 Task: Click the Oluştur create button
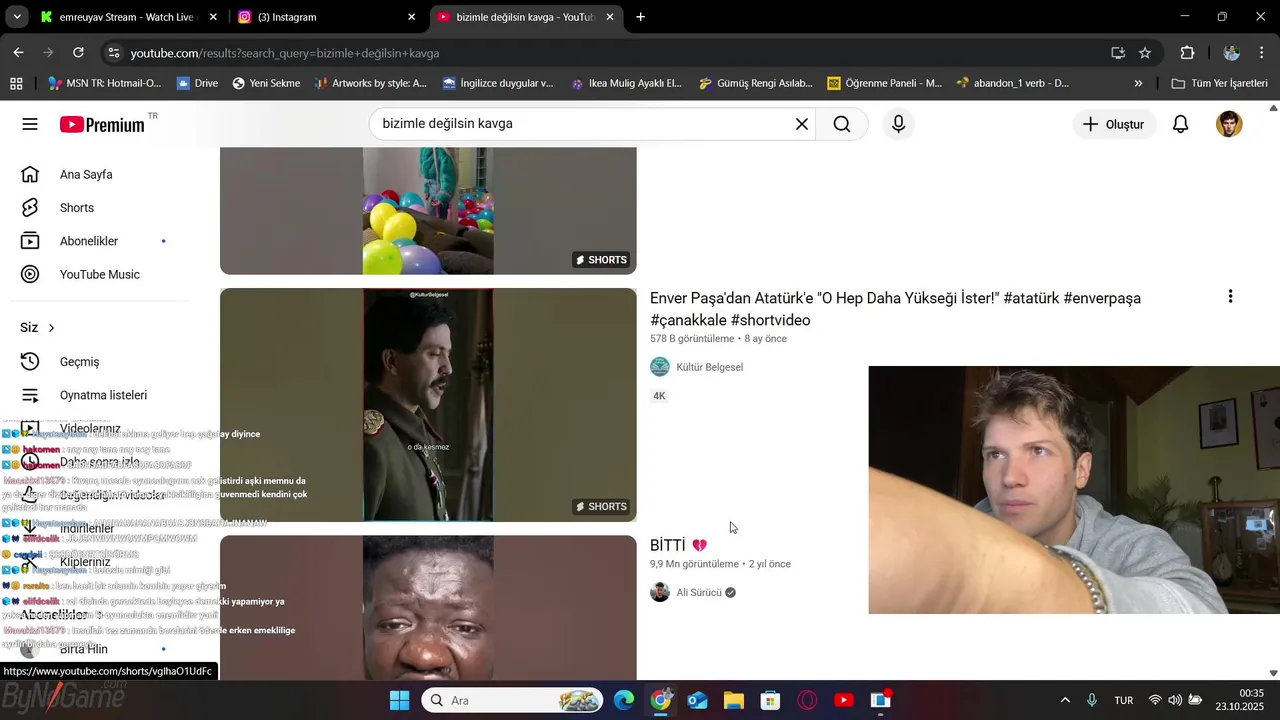1114,124
